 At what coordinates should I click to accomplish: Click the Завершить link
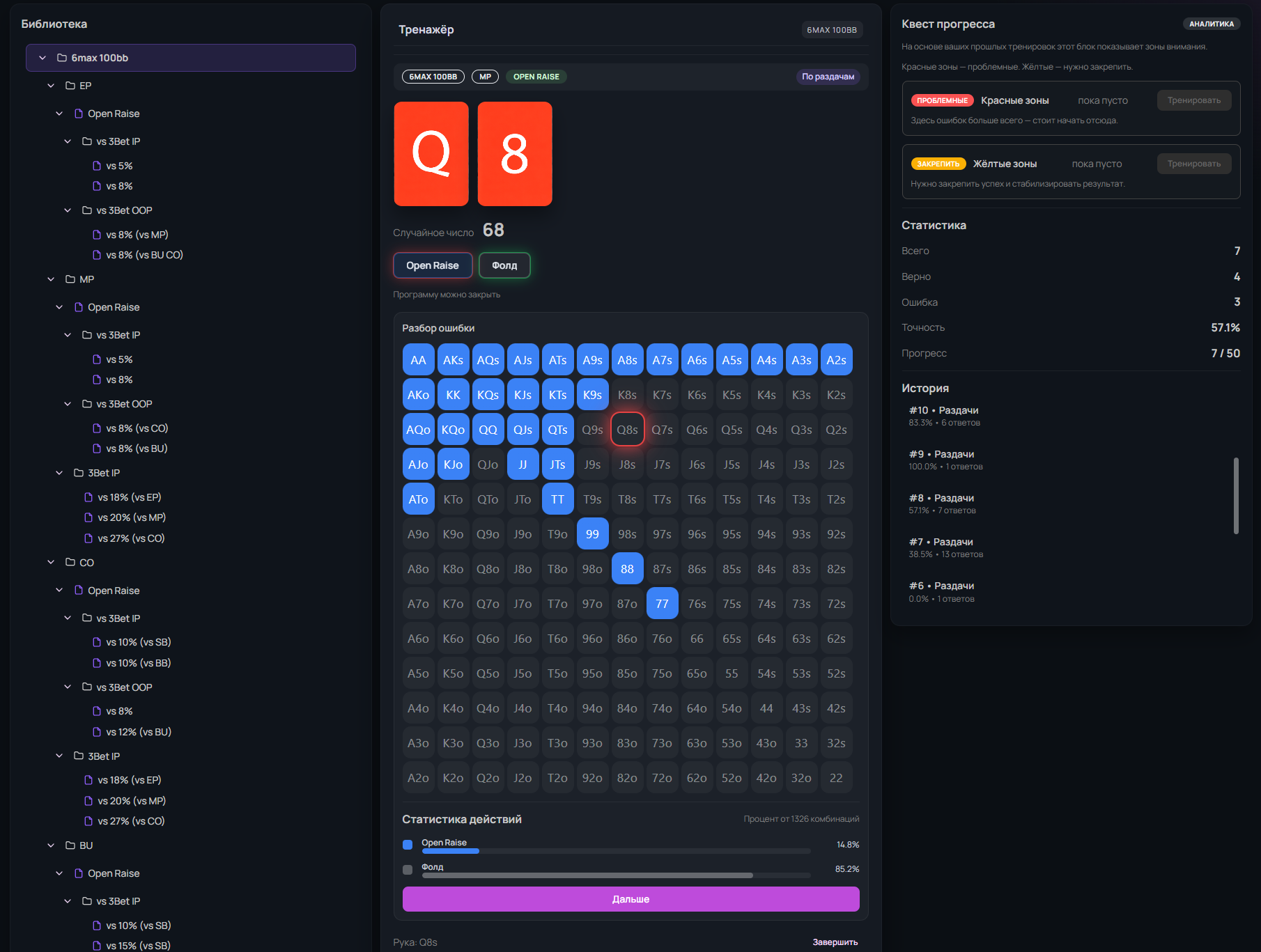click(x=835, y=942)
